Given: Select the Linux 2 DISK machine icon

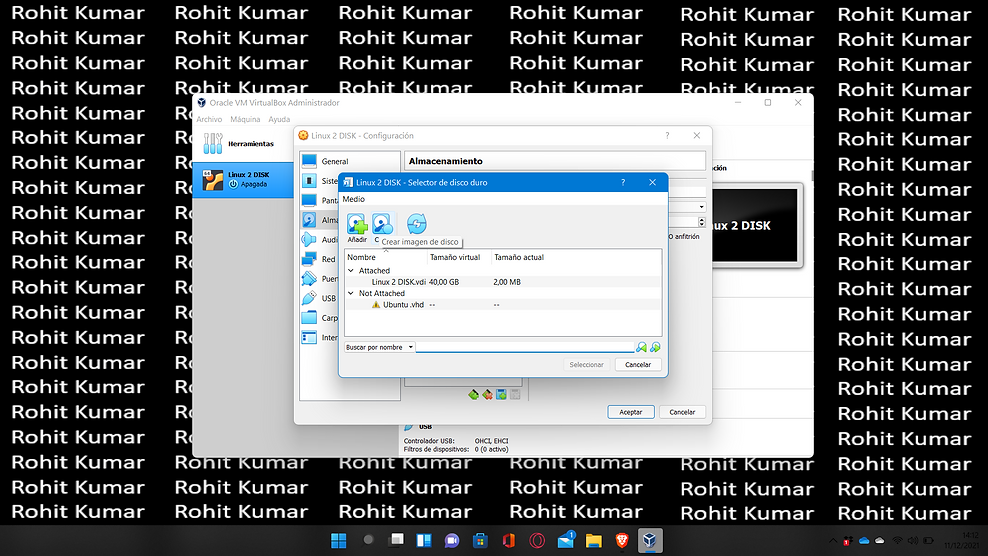Looking at the screenshot, I should pos(213,180).
